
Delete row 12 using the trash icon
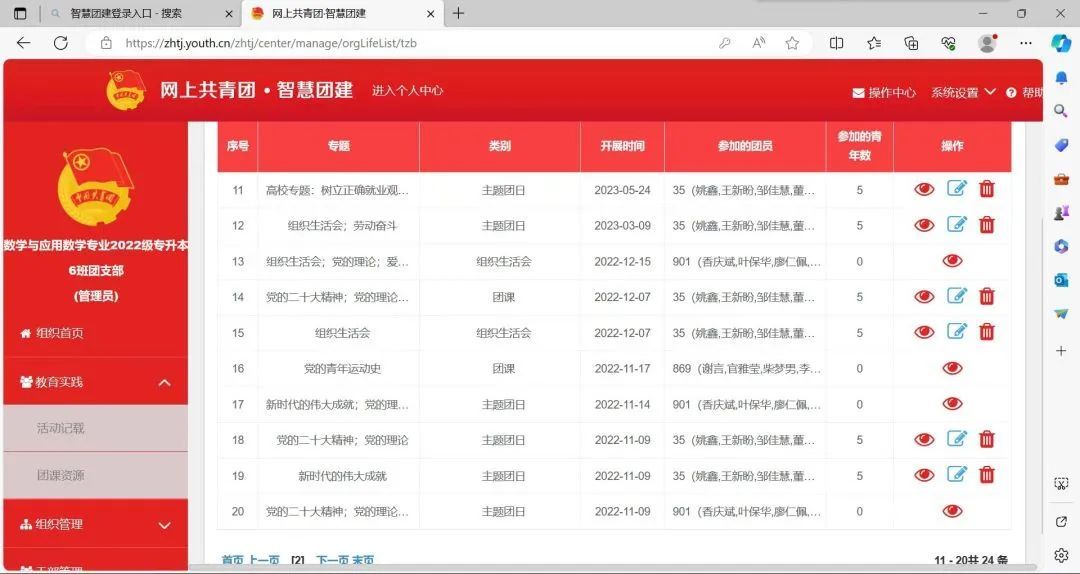(x=987, y=225)
